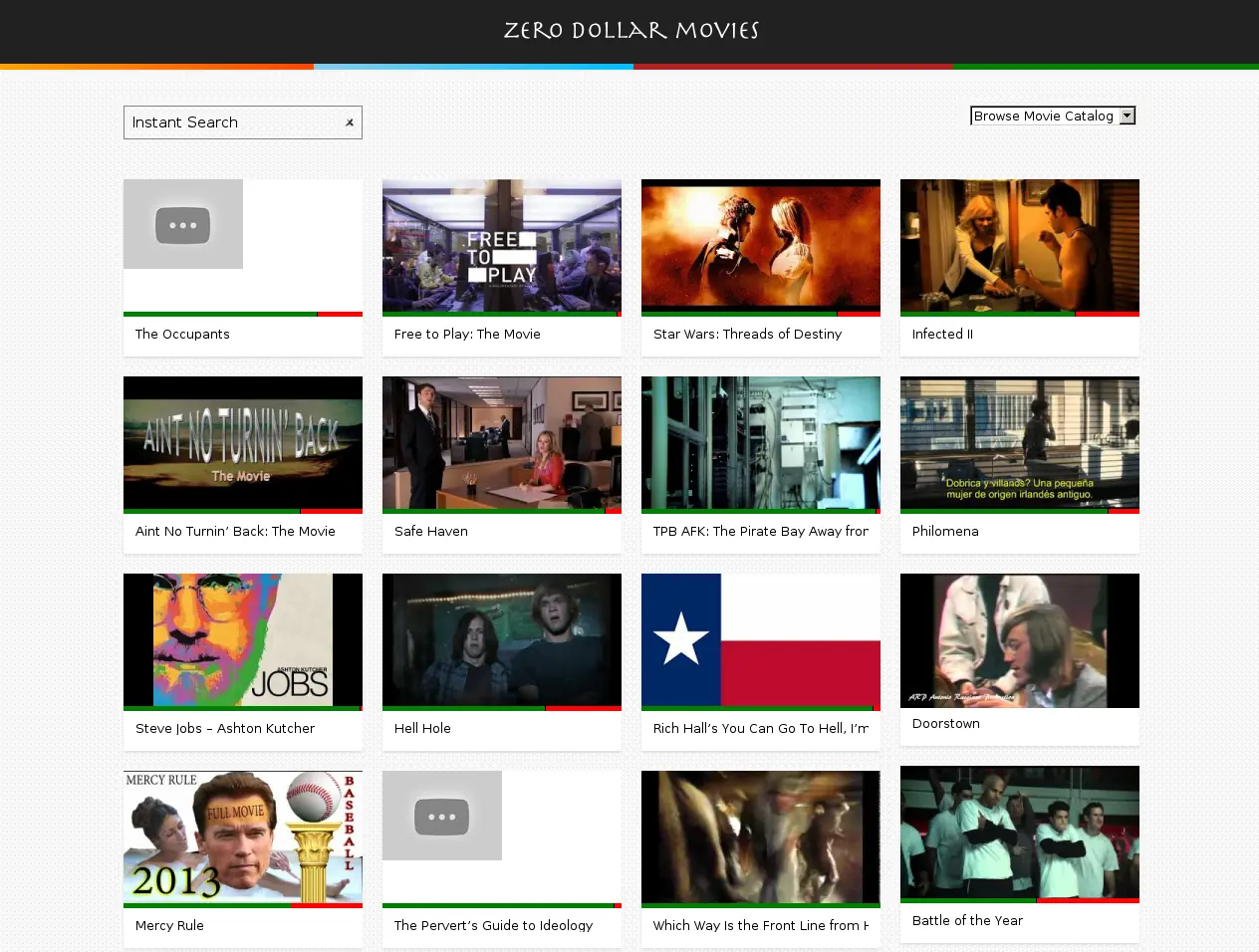
Task: Click Steve Jobs – Ashton Kutcher title
Action: click(225, 729)
